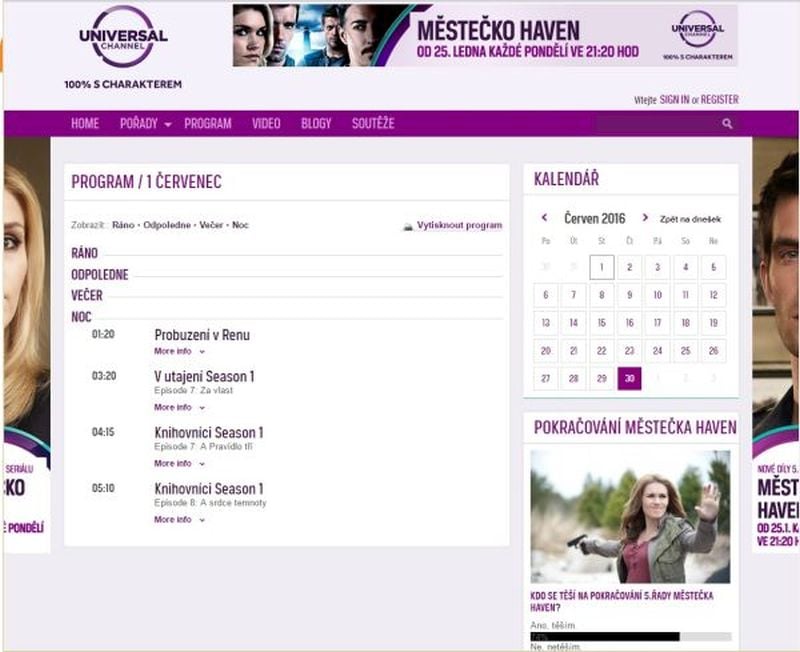The height and width of the screenshot is (652, 800).
Task: Open the V utajení Season 1 title
Action: click(x=204, y=377)
